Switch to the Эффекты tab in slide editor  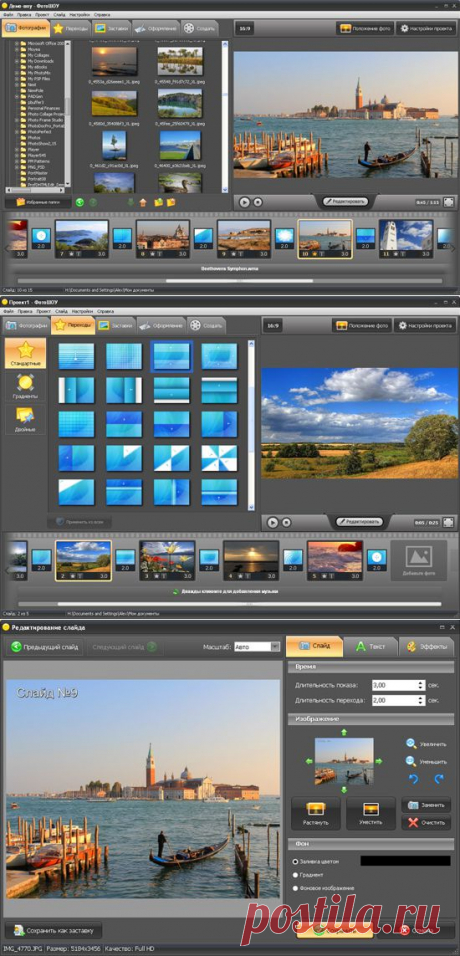click(x=426, y=646)
